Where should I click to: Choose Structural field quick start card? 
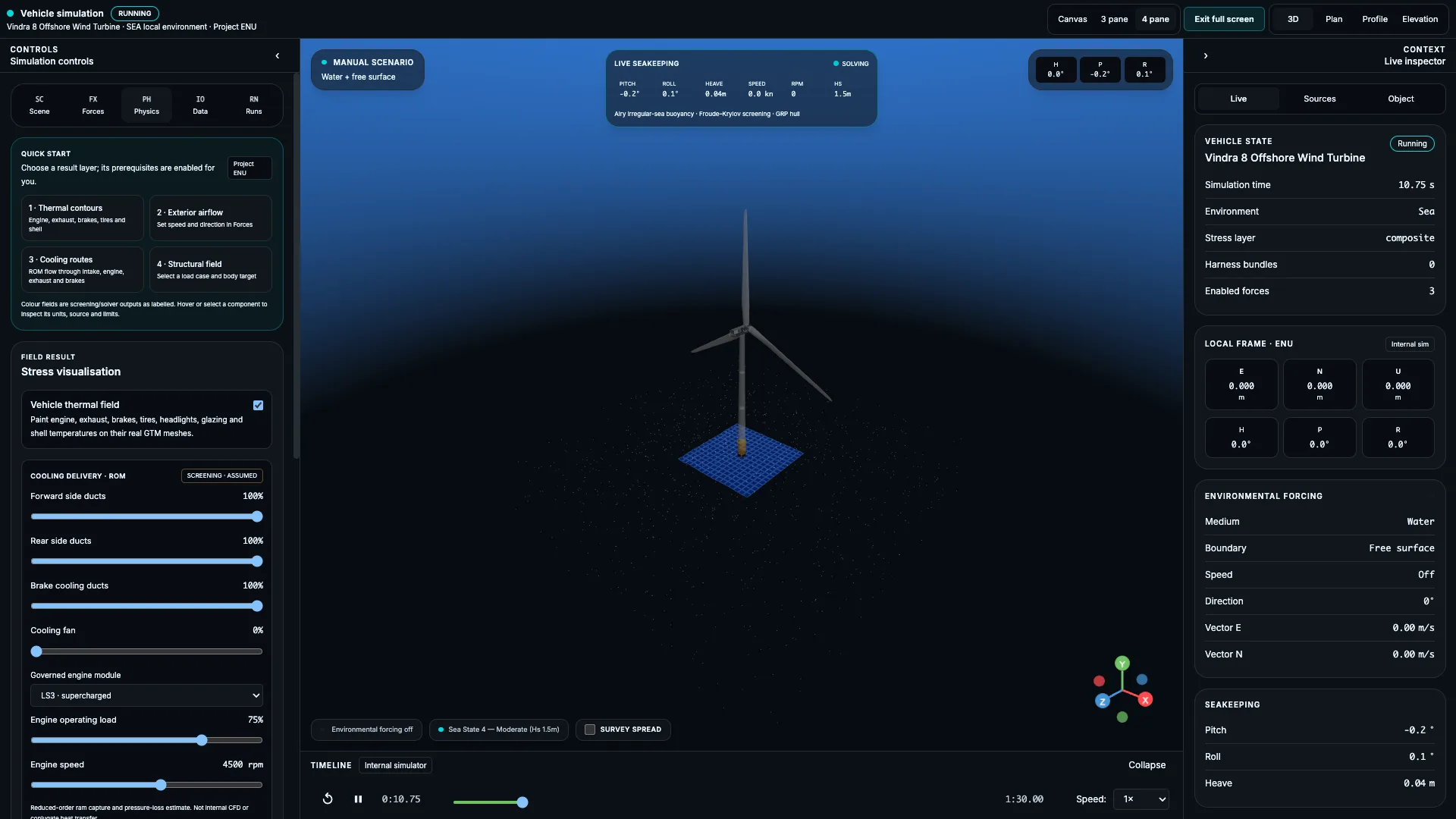(210, 269)
